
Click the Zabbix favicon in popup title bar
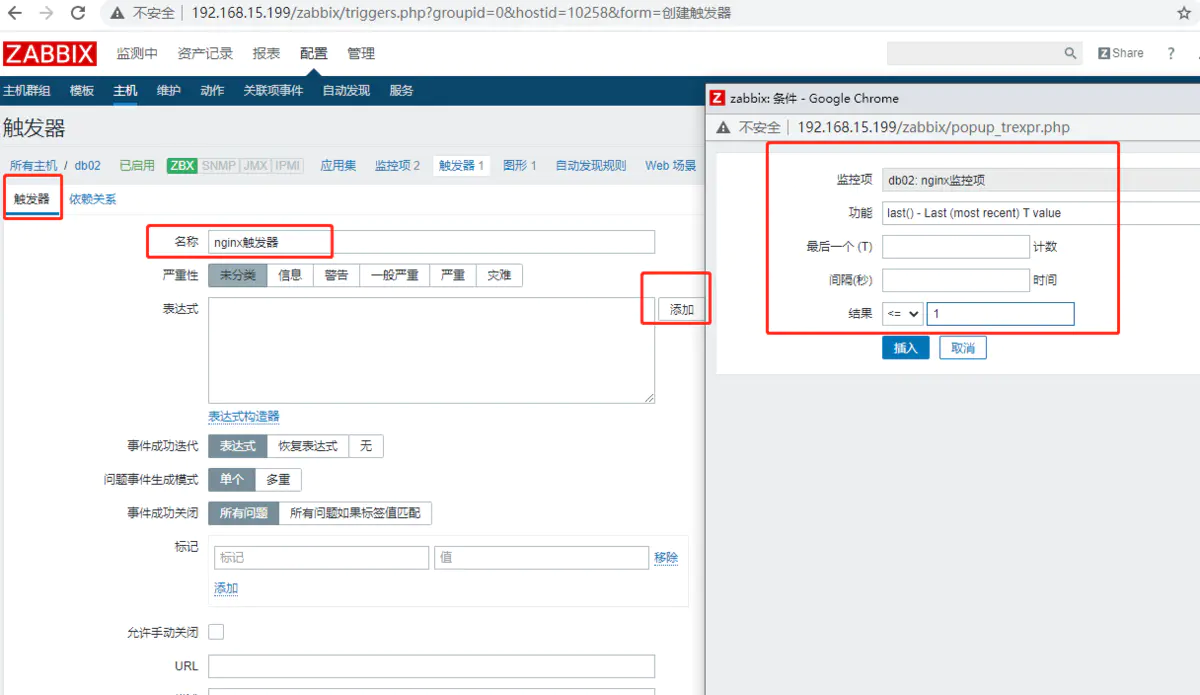click(x=716, y=98)
